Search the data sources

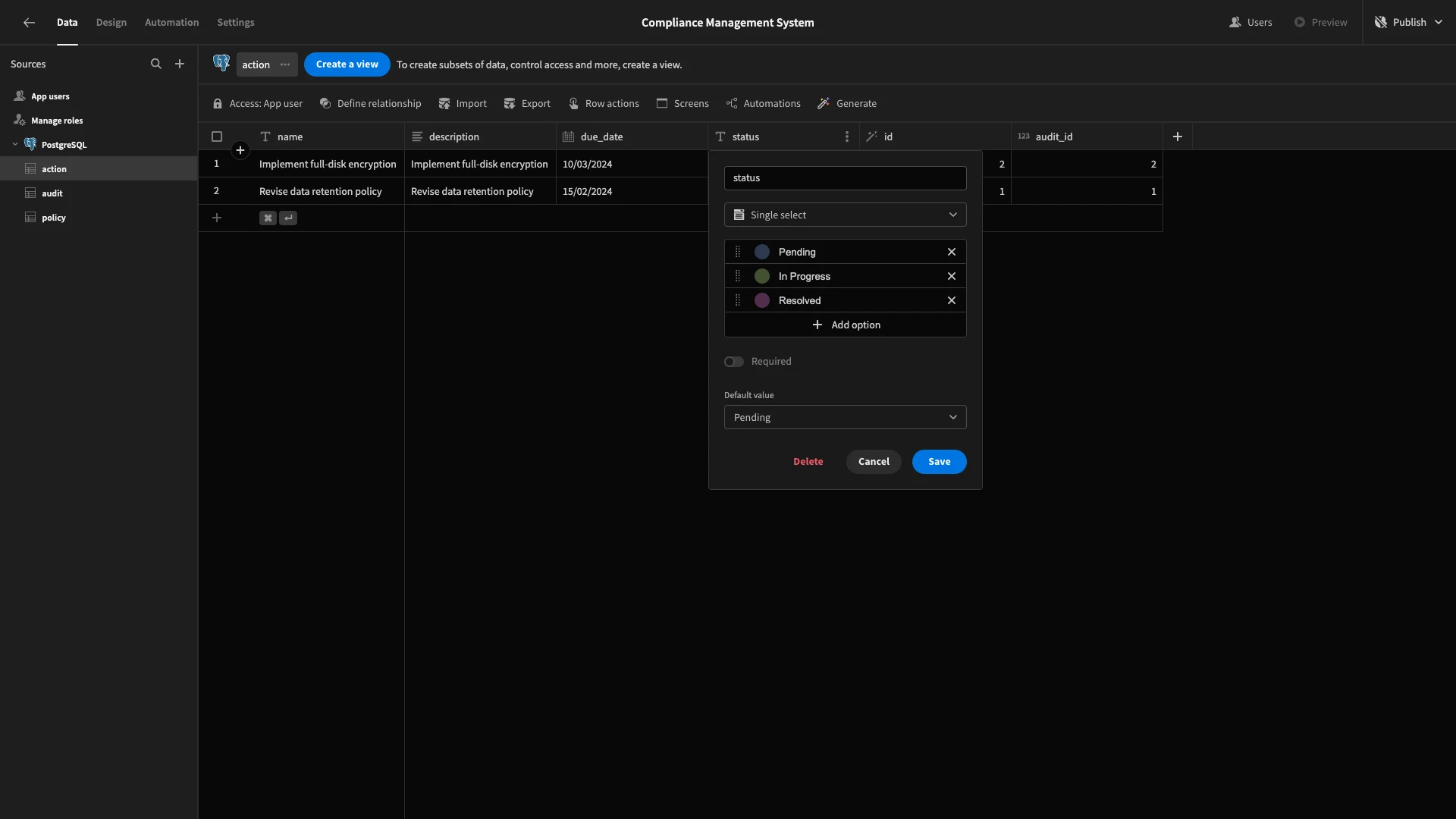pyautogui.click(x=156, y=64)
